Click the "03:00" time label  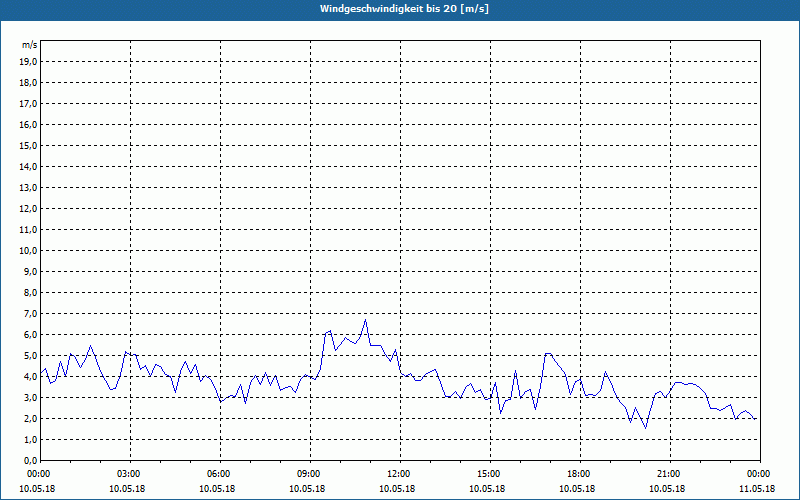pos(131,474)
